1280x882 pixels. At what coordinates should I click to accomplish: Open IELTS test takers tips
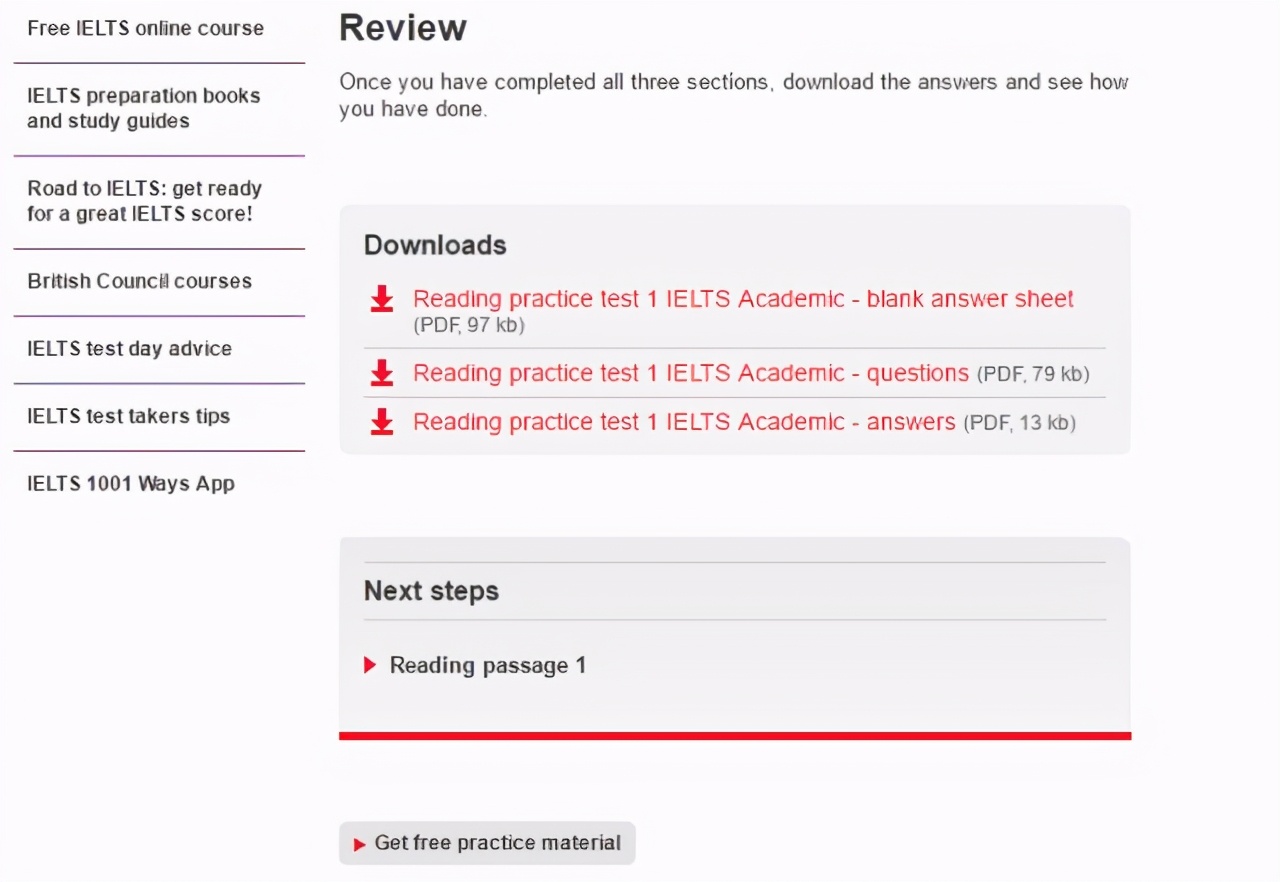coord(128,416)
